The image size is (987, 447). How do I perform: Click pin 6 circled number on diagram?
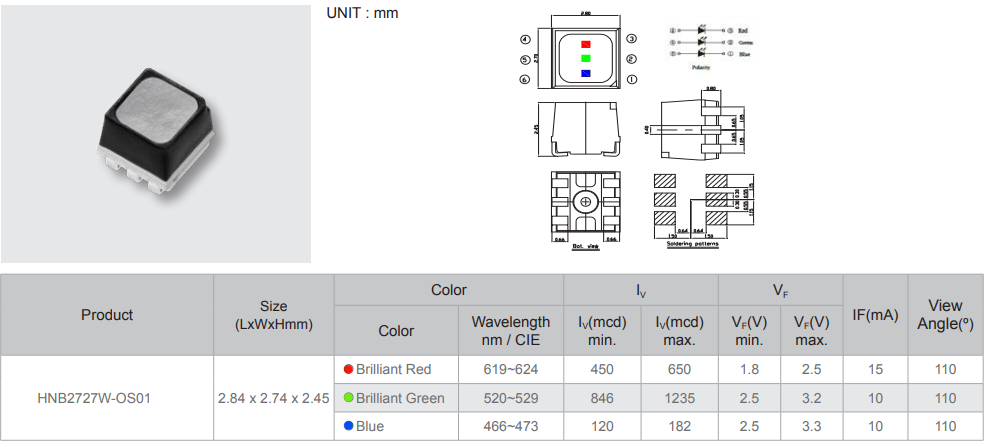point(524,77)
